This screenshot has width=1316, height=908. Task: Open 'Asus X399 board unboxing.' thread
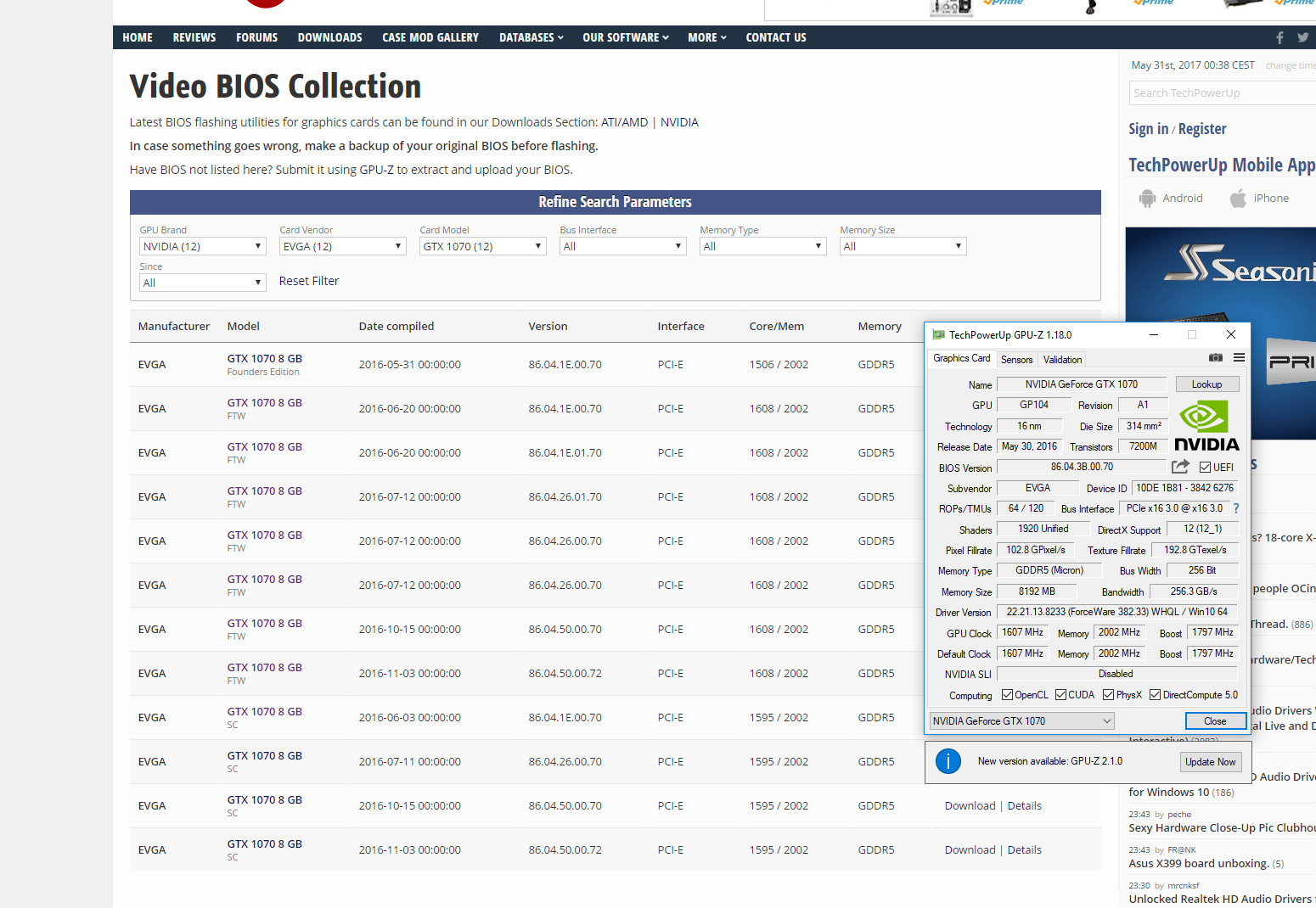pyautogui.click(x=1199, y=863)
